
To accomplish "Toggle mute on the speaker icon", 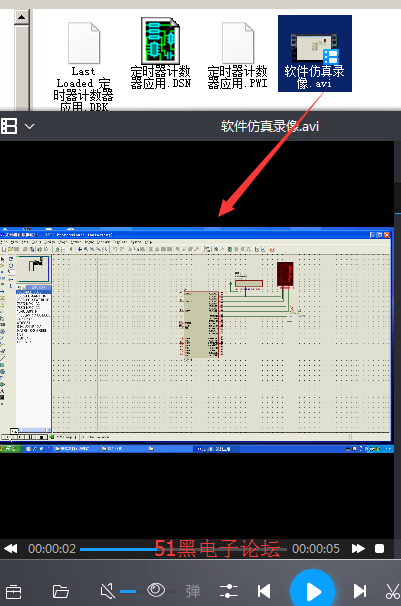I will tap(107, 591).
